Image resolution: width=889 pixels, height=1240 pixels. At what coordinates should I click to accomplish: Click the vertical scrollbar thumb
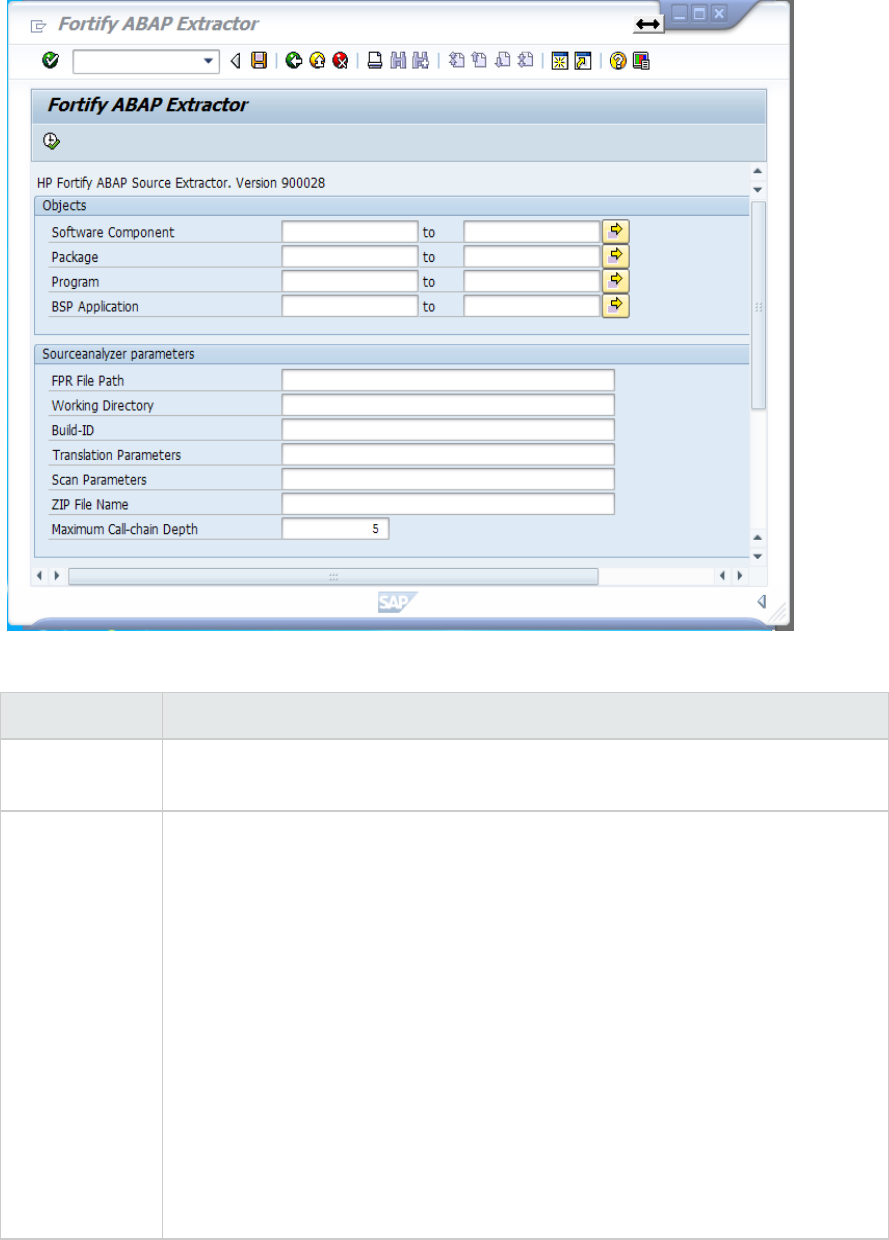(758, 306)
